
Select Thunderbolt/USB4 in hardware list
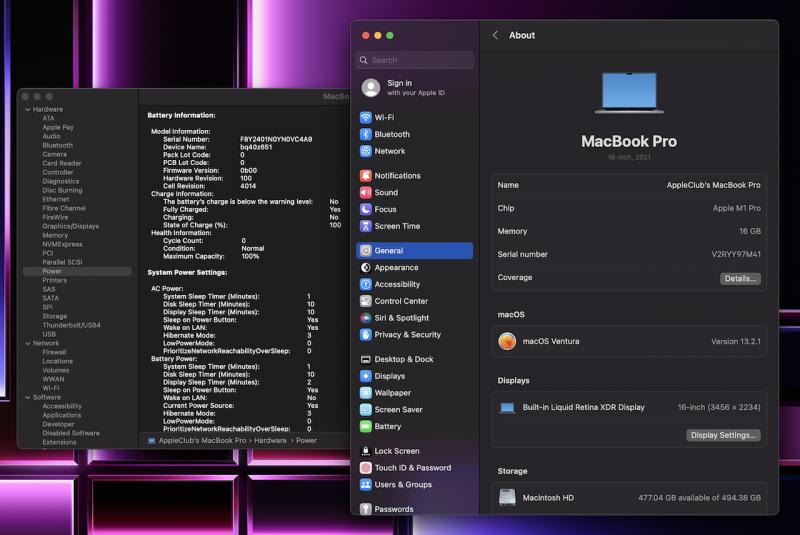tap(71, 325)
